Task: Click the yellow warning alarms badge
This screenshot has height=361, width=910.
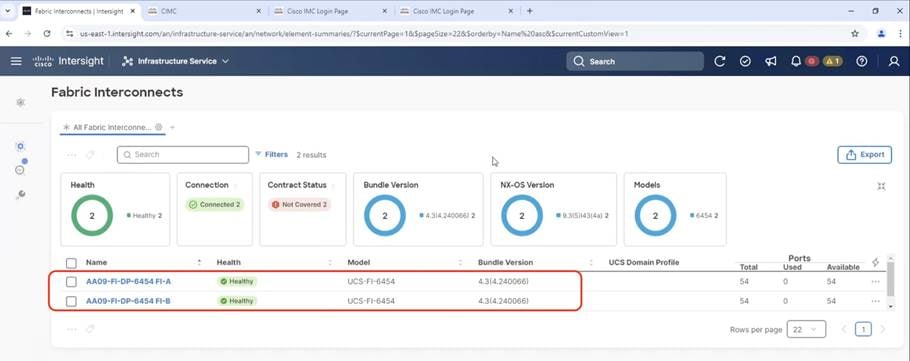Action: (832, 61)
